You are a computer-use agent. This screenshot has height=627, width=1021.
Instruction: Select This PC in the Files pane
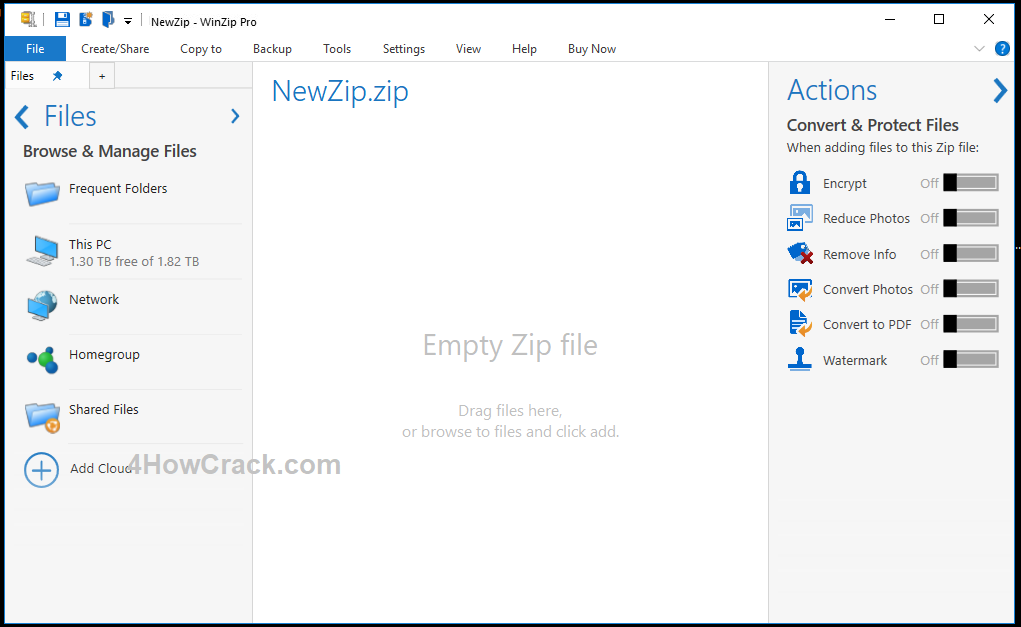[x=90, y=245]
